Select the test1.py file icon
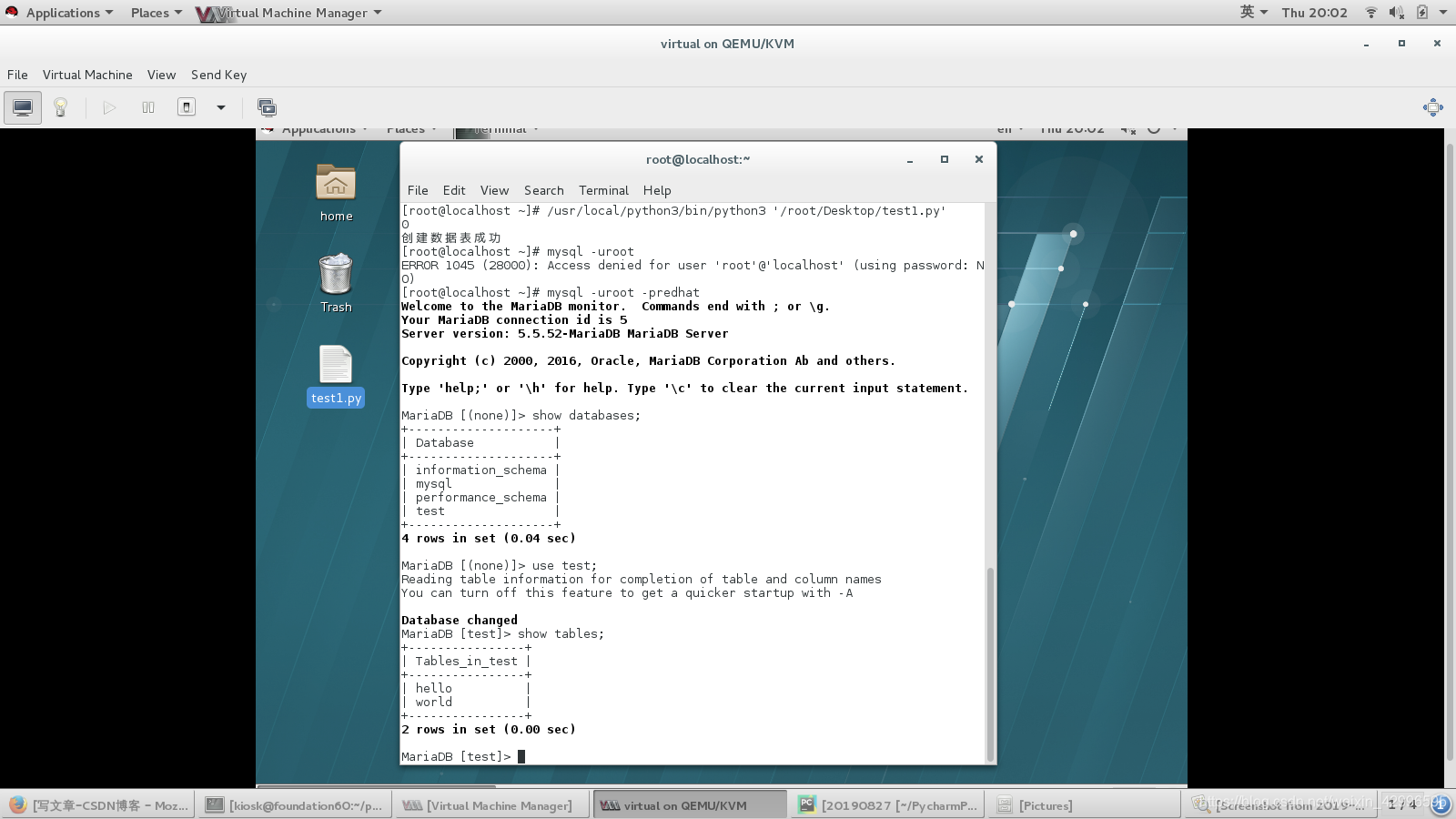This screenshot has width=1456, height=819. (336, 375)
